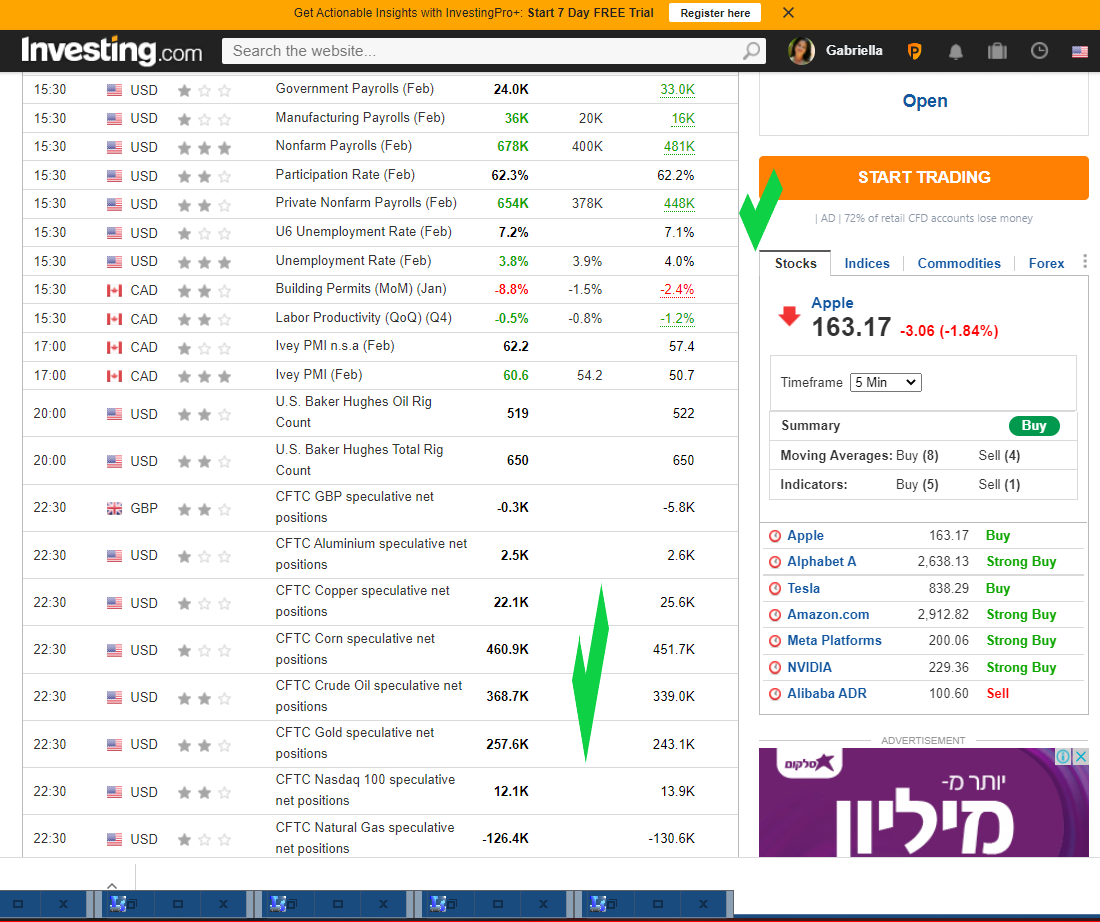The height and width of the screenshot is (922, 1100).
Task: Open U.S. Baker Hughes Oil Rig Count event
Action: tap(354, 412)
